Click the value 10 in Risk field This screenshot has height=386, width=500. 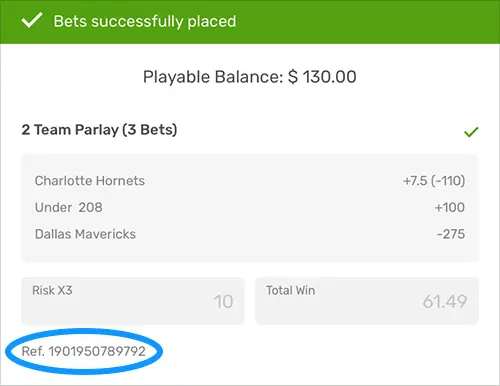coord(224,302)
